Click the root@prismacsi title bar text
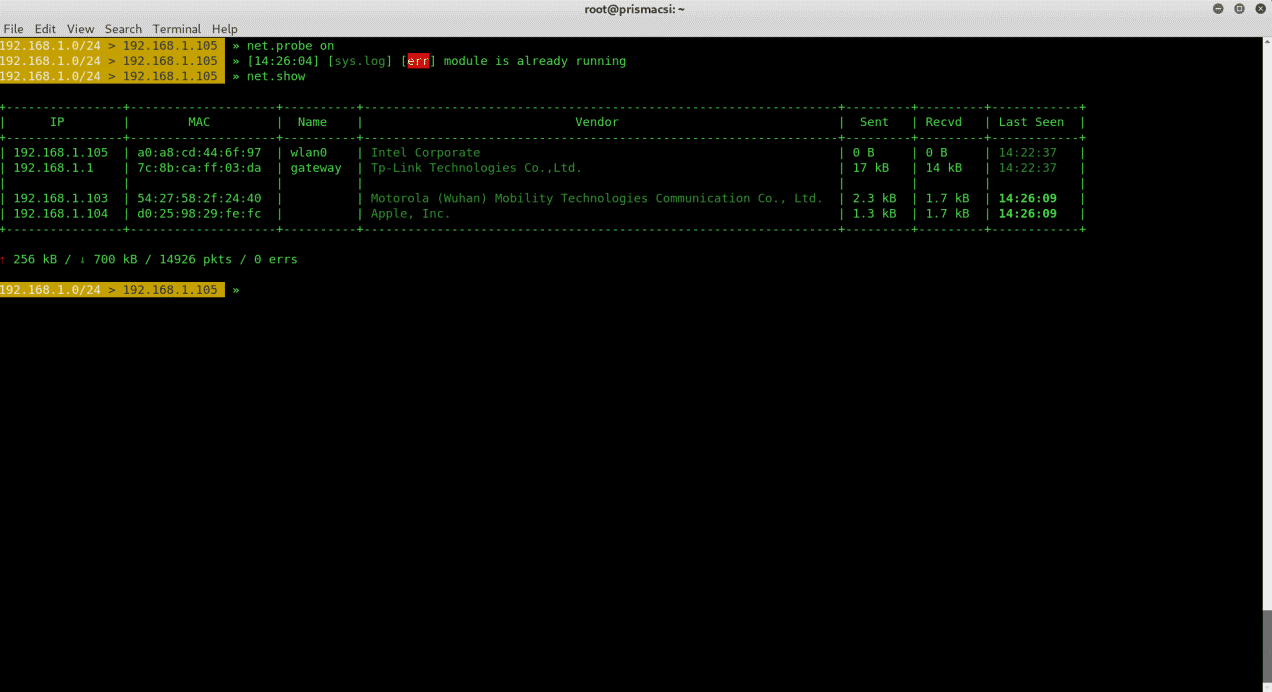The image size is (1272, 692). click(x=635, y=8)
